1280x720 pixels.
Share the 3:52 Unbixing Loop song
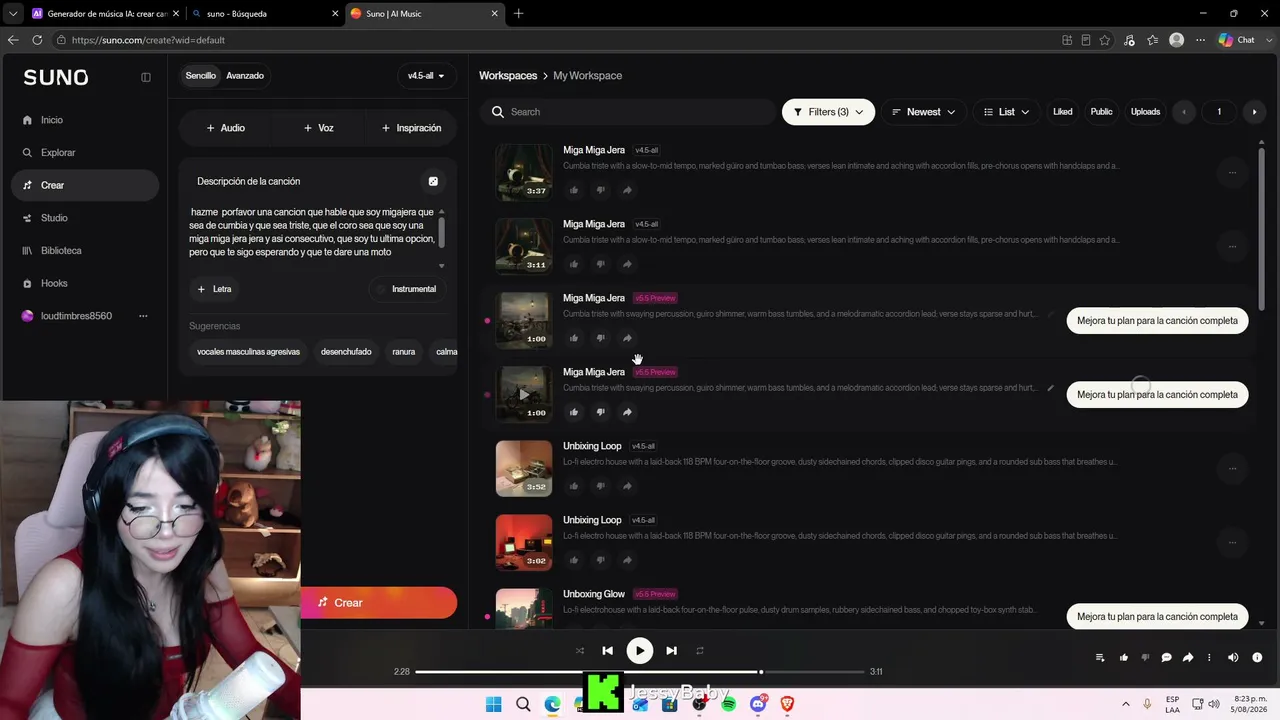coord(627,486)
